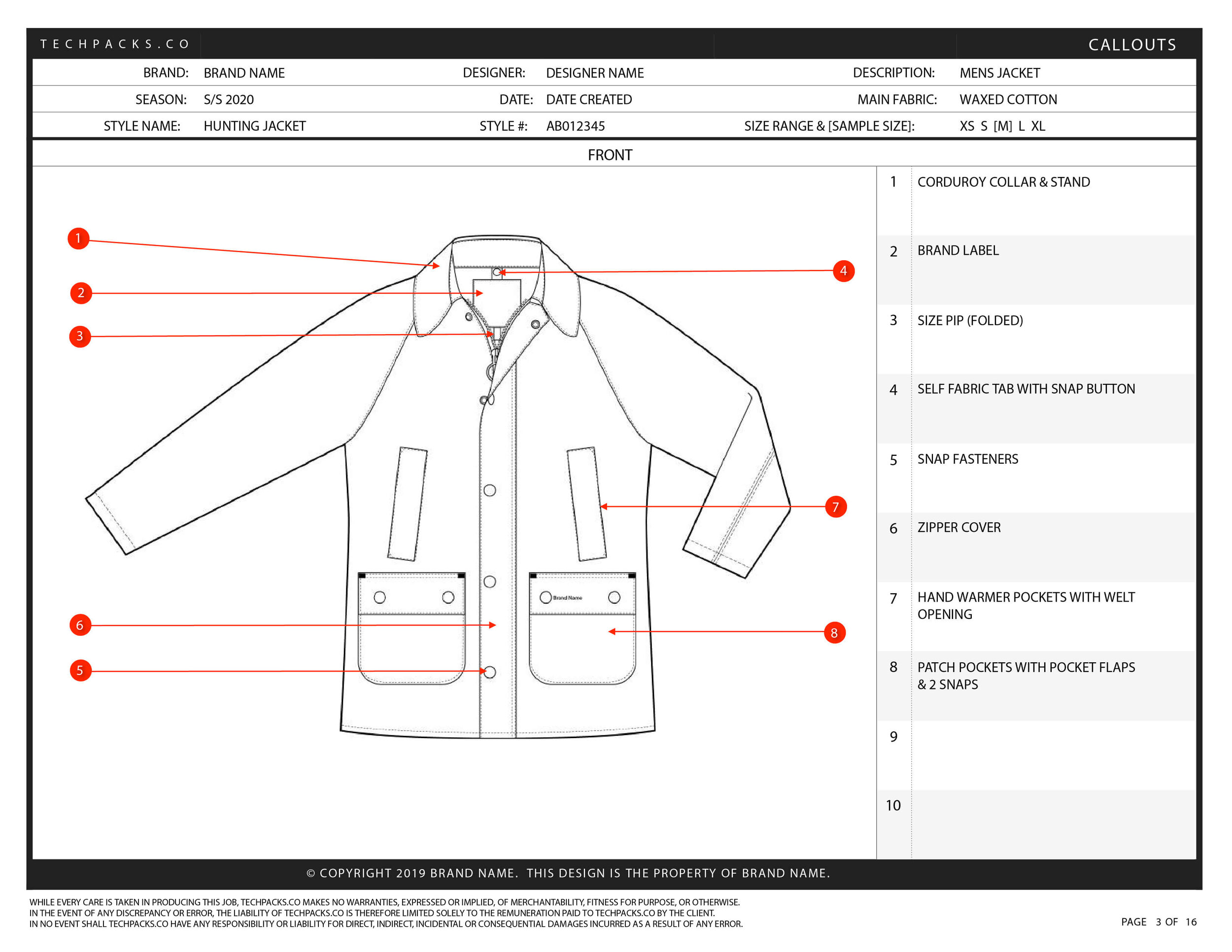
Task: Click red callout marker number 5
Action: tap(81, 670)
